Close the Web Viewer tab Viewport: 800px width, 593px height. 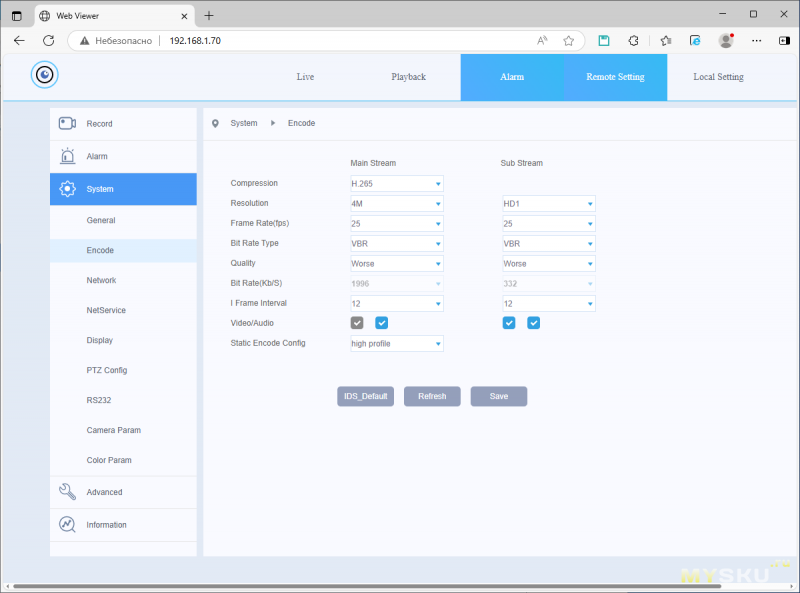(184, 16)
